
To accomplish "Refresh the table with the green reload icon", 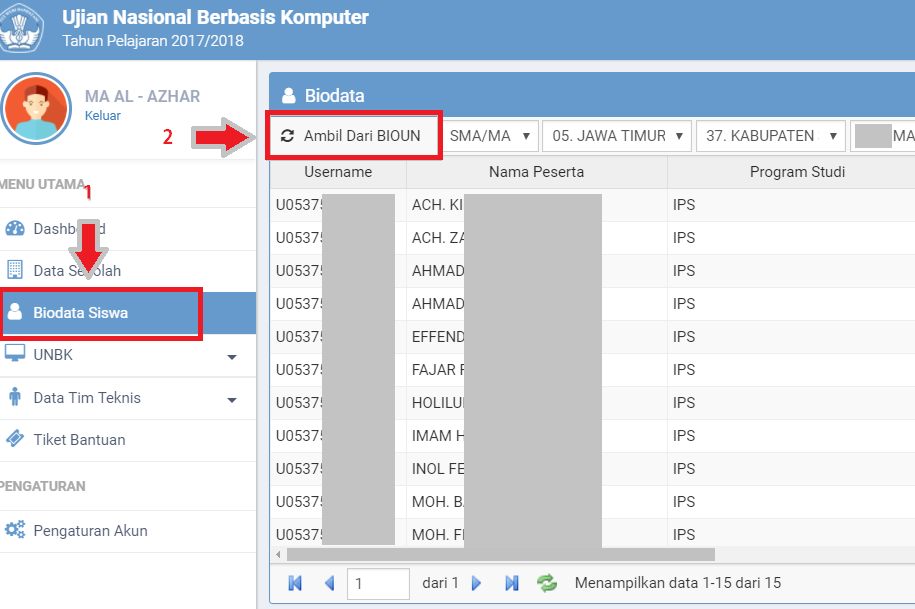I will [x=547, y=583].
